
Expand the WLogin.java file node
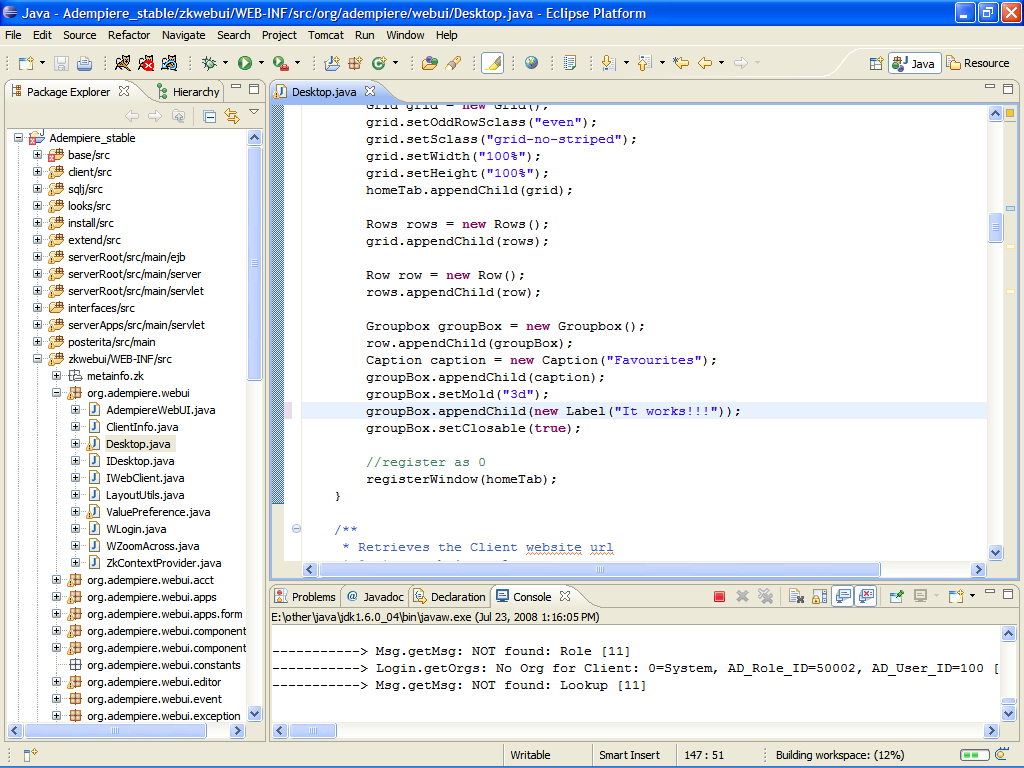click(75, 528)
